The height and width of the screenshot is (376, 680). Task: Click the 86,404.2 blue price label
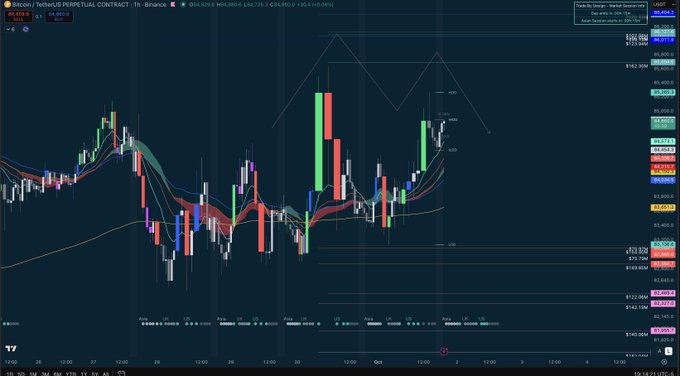[664, 13]
